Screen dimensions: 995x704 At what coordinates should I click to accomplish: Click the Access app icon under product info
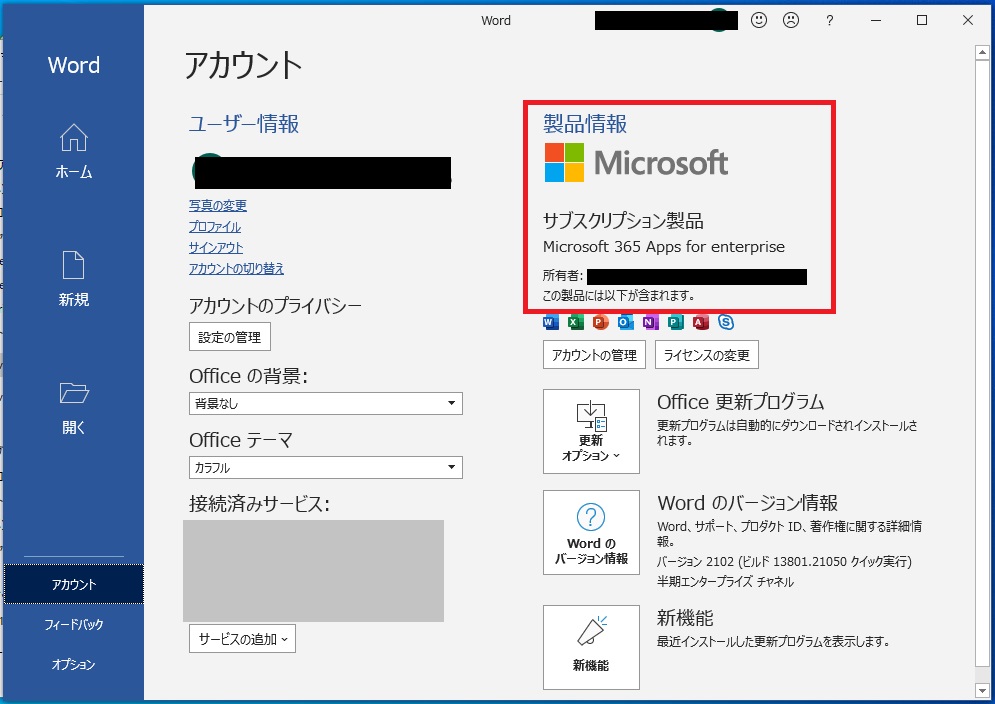pos(701,322)
